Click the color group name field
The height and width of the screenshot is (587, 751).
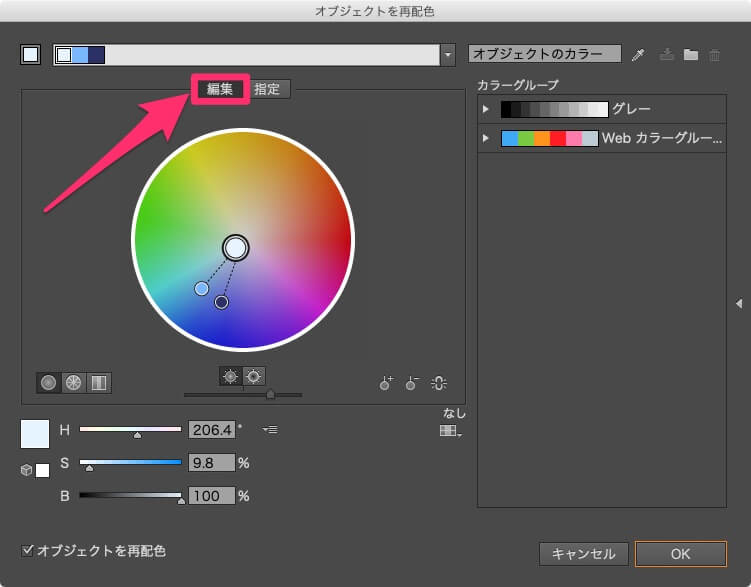tap(545, 54)
